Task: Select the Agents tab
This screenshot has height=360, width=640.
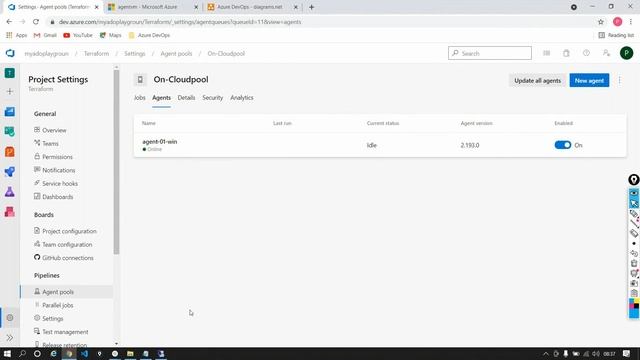Action: pyautogui.click(x=161, y=98)
